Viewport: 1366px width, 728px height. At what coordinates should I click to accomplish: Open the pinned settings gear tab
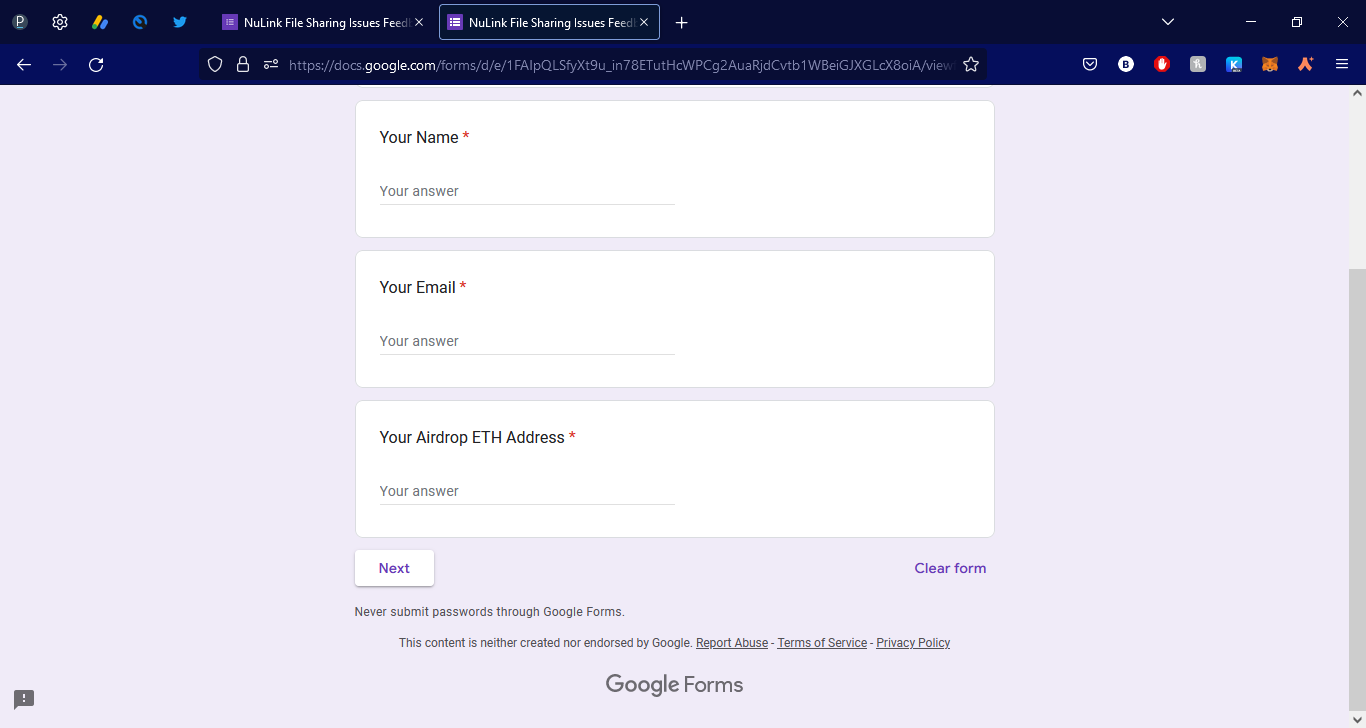(x=60, y=22)
